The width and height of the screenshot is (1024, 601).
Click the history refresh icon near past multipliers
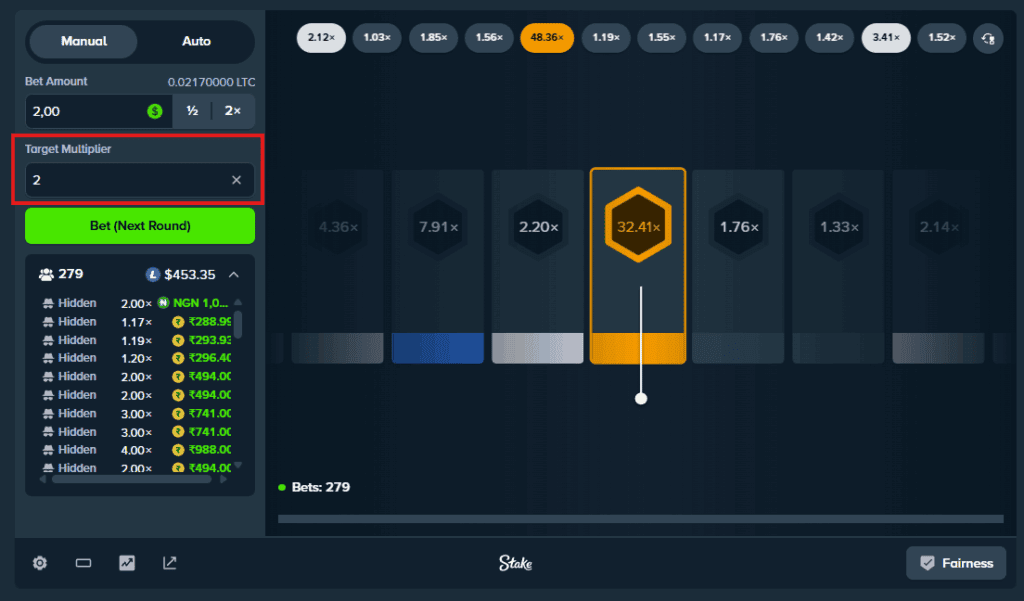point(989,36)
